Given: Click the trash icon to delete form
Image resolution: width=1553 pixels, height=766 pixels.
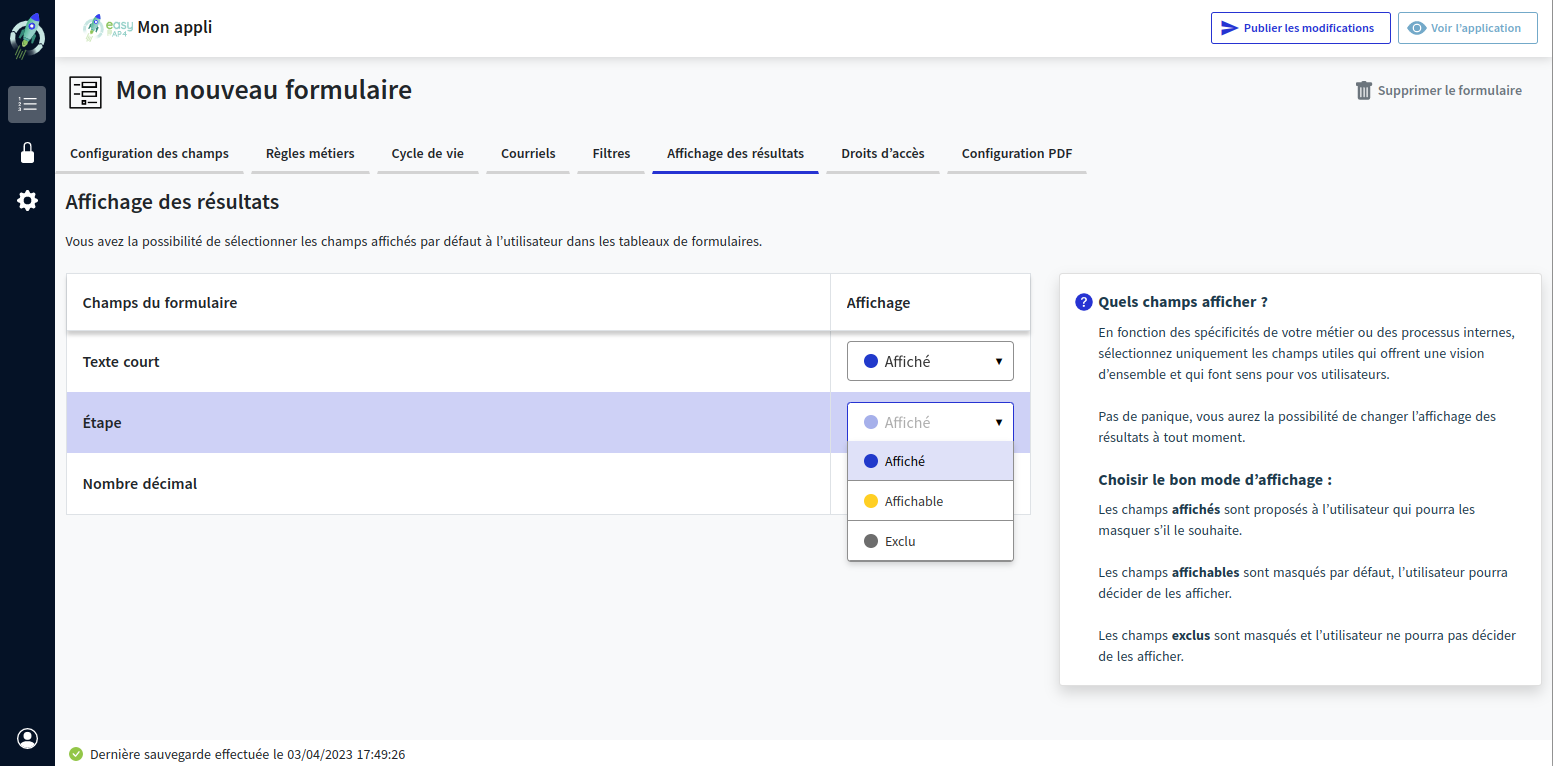Looking at the screenshot, I should (1364, 91).
